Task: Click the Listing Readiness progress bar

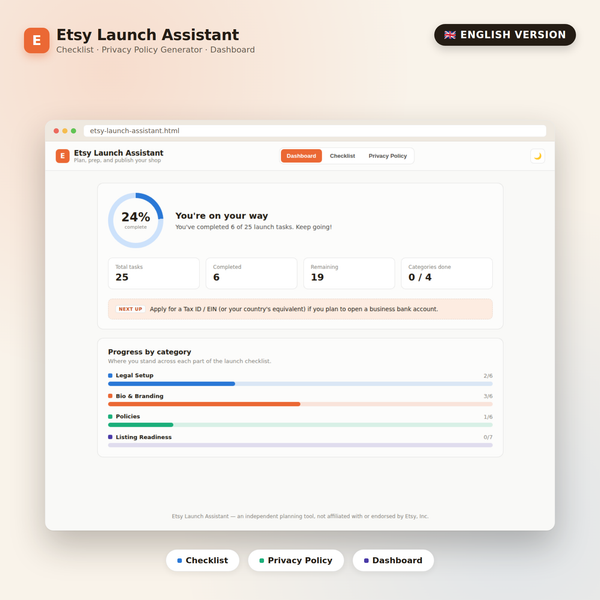Action: [x=300, y=445]
